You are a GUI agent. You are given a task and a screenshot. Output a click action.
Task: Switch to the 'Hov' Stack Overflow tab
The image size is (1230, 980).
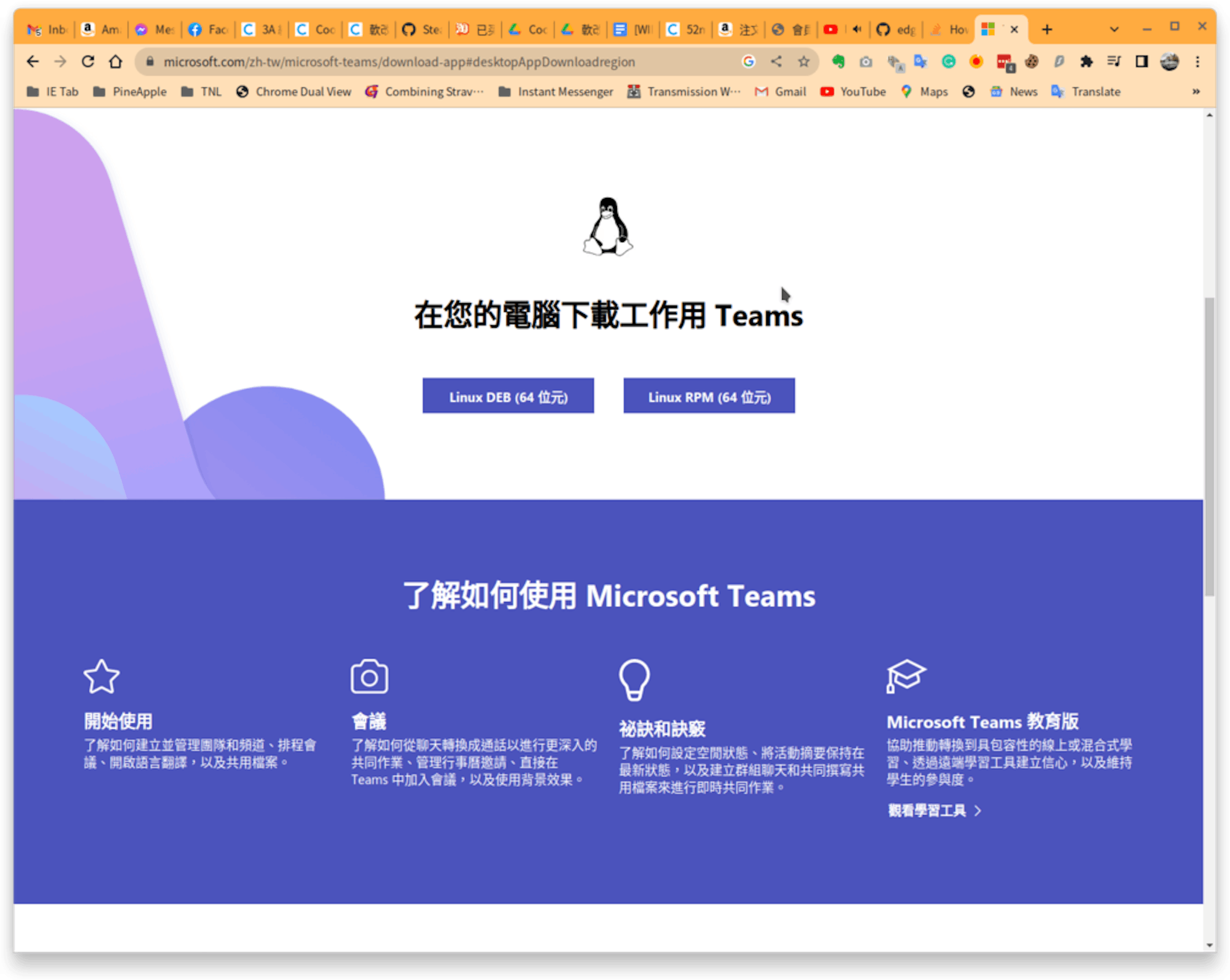click(x=949, y=30)
